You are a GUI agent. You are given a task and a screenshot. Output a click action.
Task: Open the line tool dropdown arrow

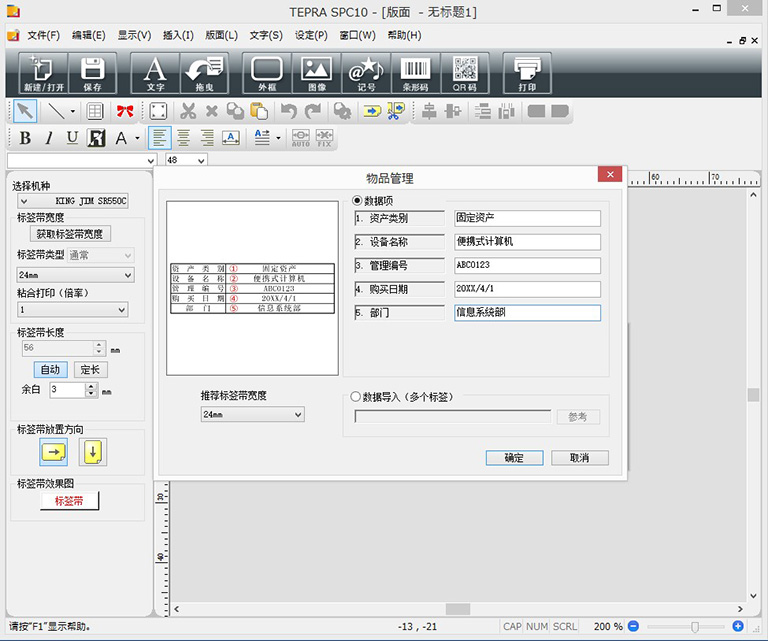click(73, 112)
